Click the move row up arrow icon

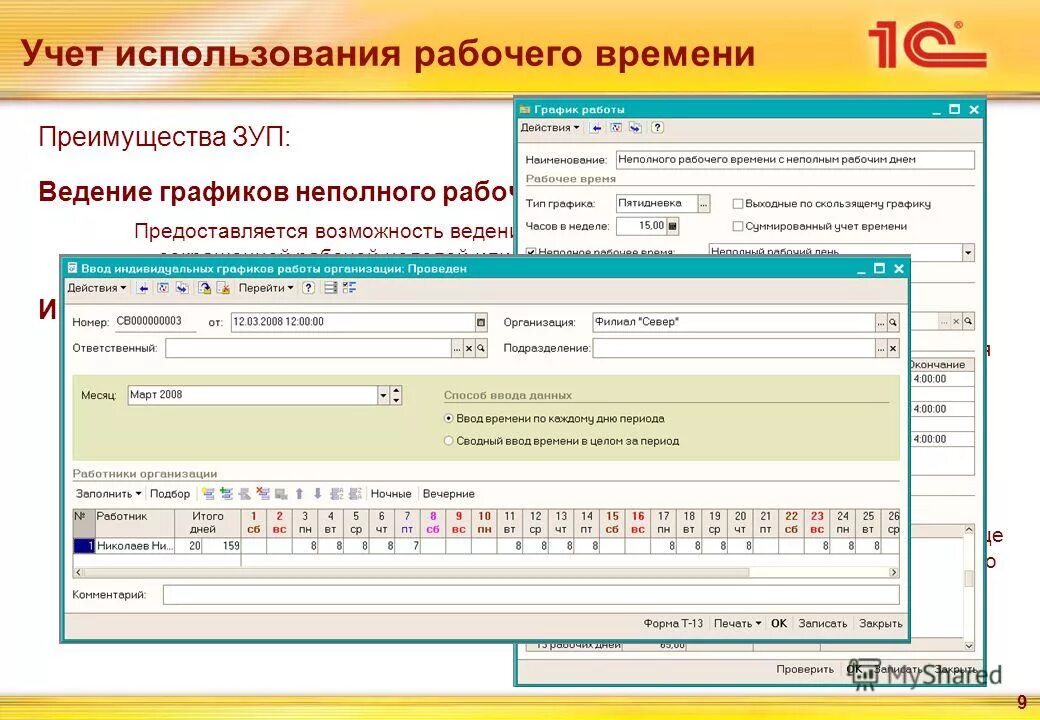coord(300,494)
